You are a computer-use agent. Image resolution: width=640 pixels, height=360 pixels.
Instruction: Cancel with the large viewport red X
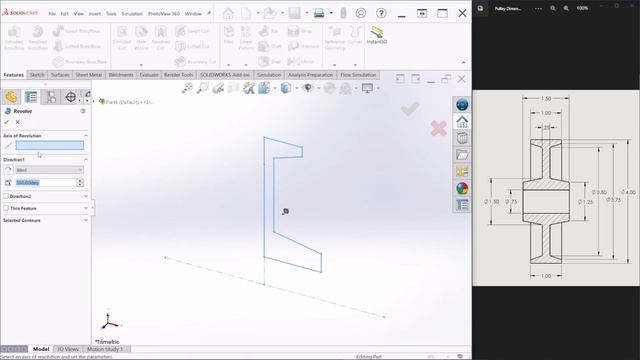coord(439,128)
